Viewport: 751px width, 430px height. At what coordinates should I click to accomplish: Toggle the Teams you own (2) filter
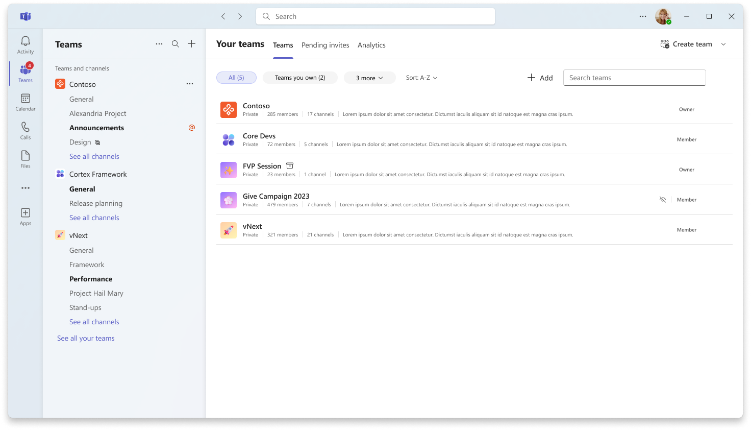point(300,78)
